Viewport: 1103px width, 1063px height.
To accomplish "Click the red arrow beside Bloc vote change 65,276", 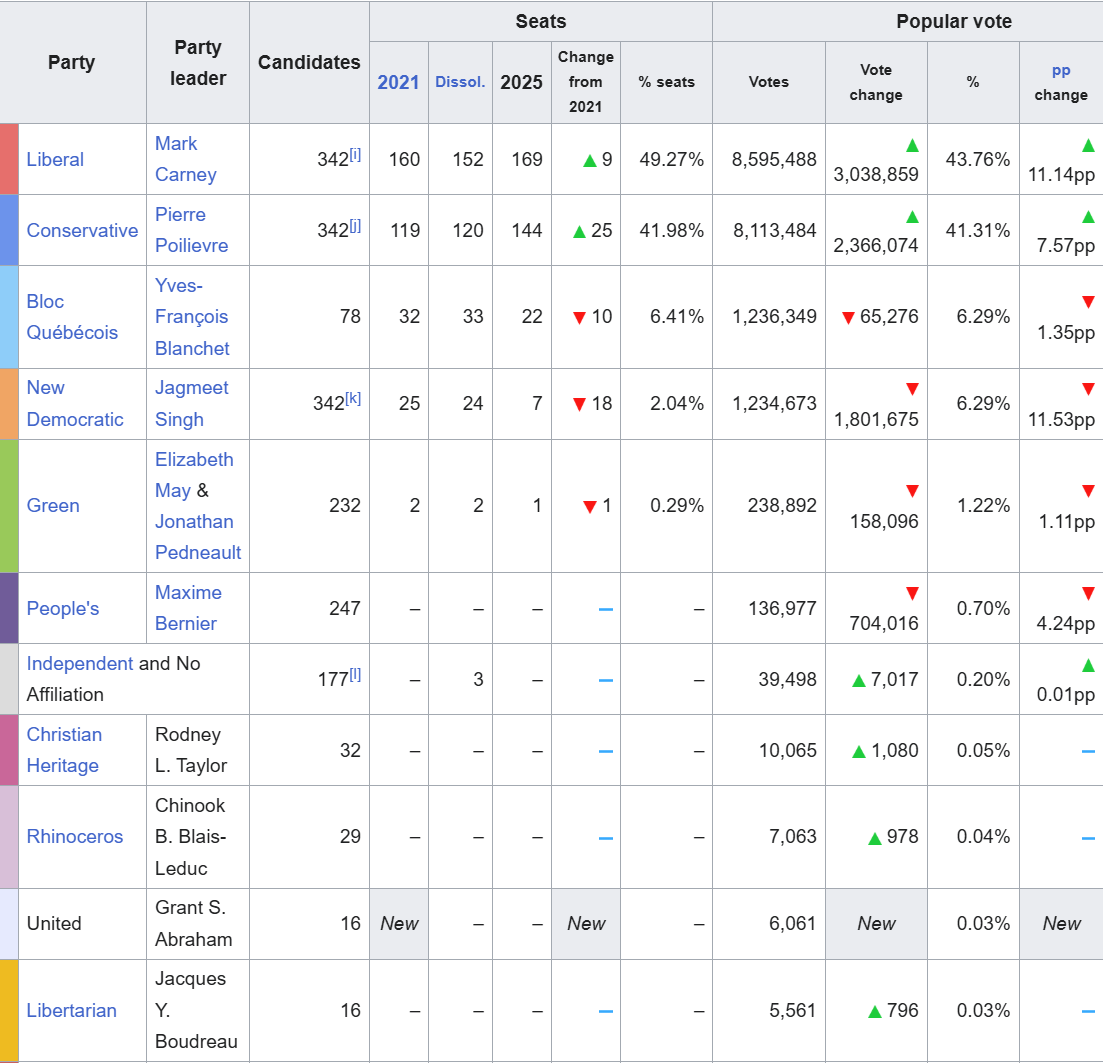I will (848, 318).
